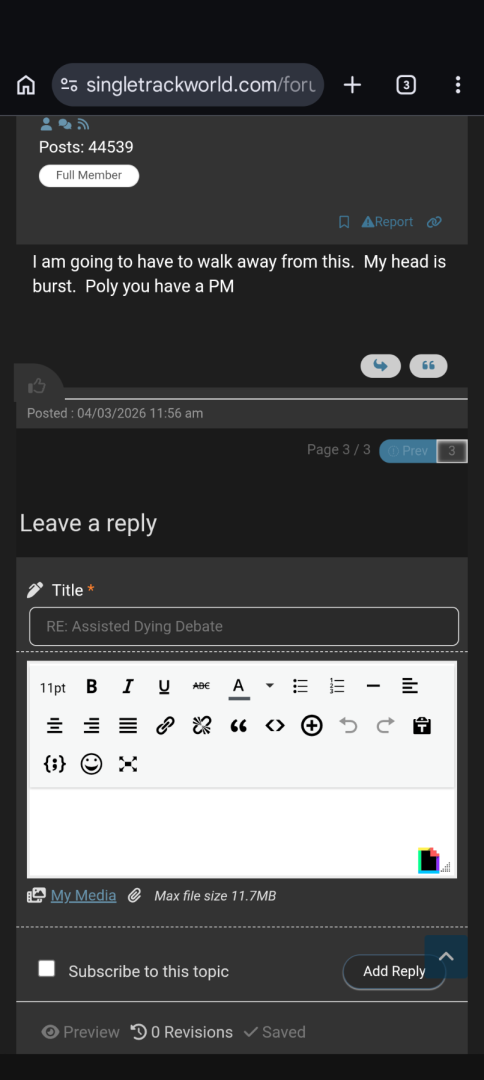Open the browser tab switcher
This screenshot has height=1080, width=484.
click(406, 85)
